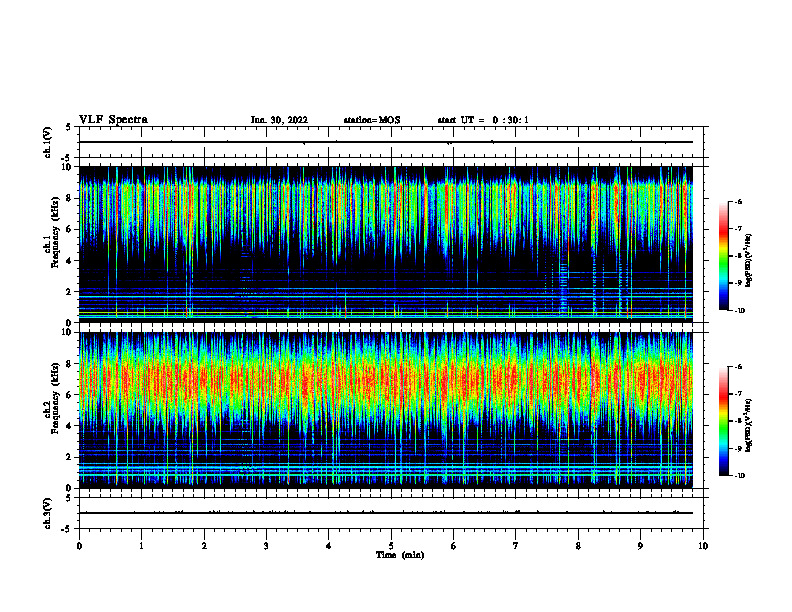Click the "5" tick on ch.1(V) axis
Image resolution: width=792 pixels, height=612 pixels.
(x=68, y=127)
